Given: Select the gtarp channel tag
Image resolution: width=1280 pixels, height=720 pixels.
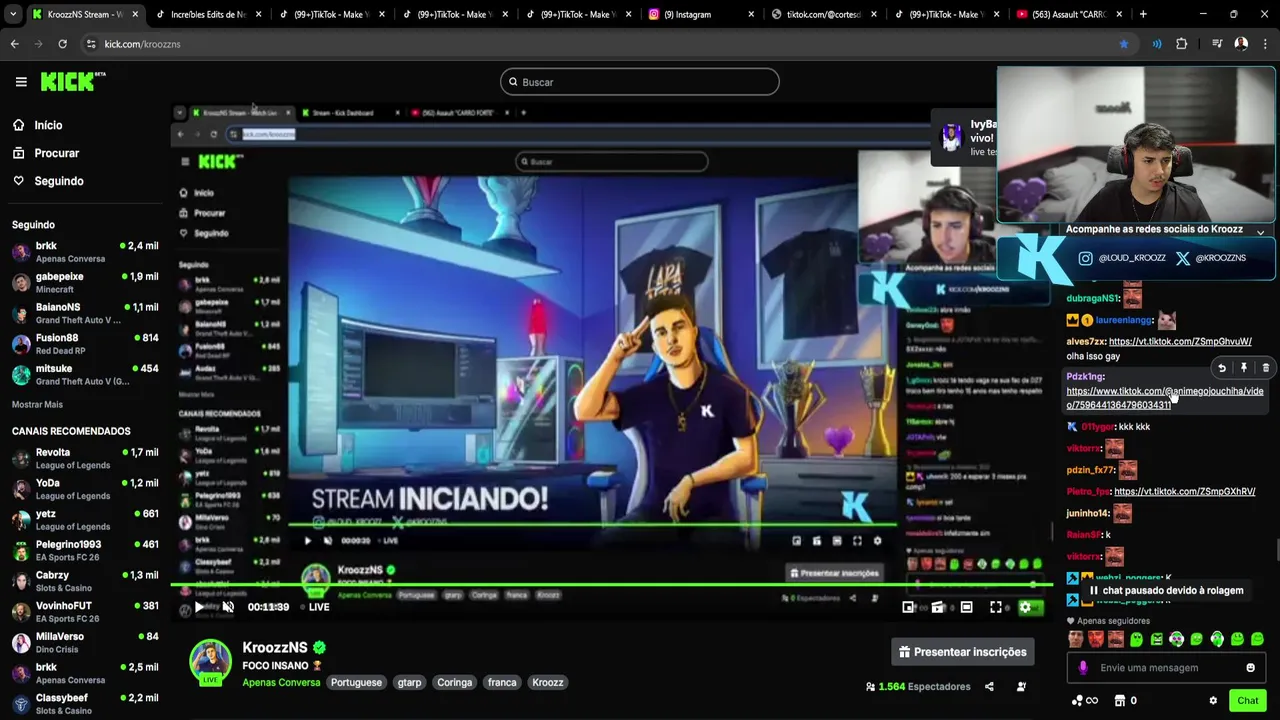Looking at the screenshot, I should (x=409, y=683).
